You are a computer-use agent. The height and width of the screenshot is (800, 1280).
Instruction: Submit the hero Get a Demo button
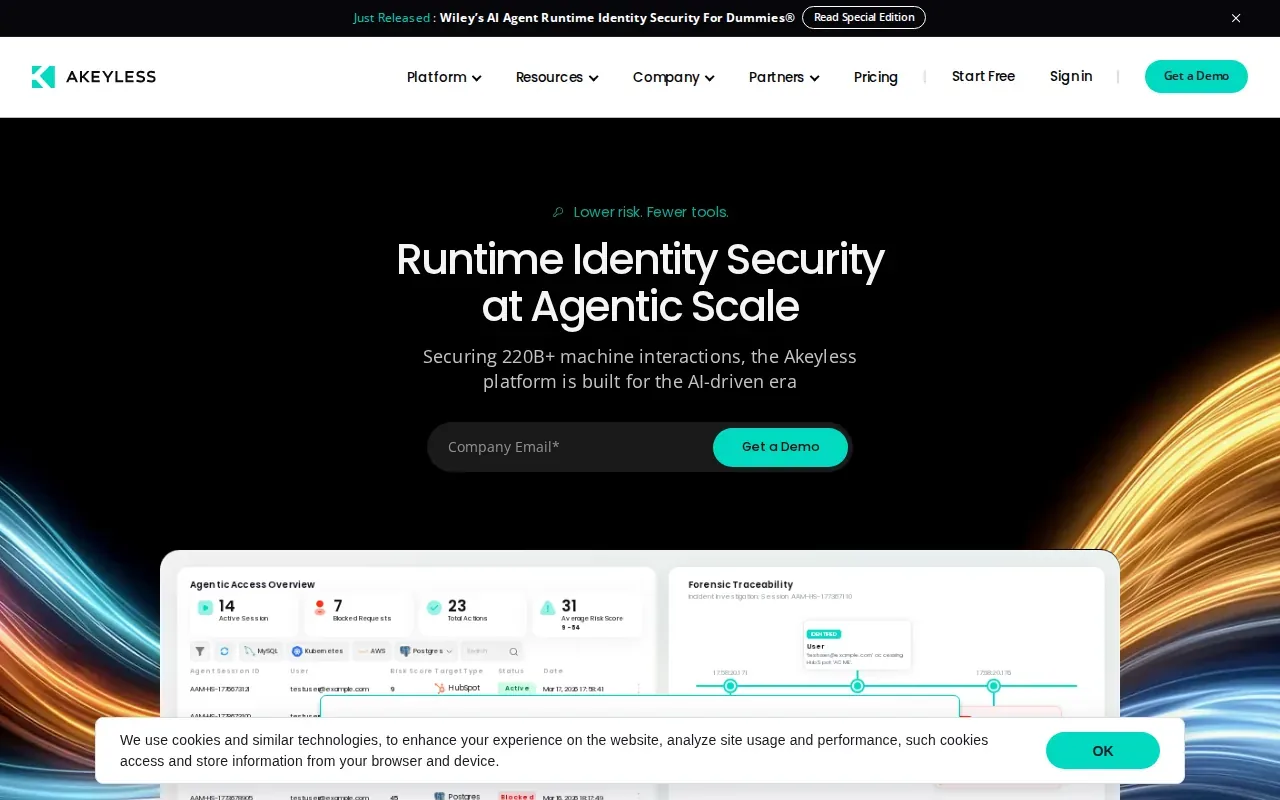click(x=780, y=447)
